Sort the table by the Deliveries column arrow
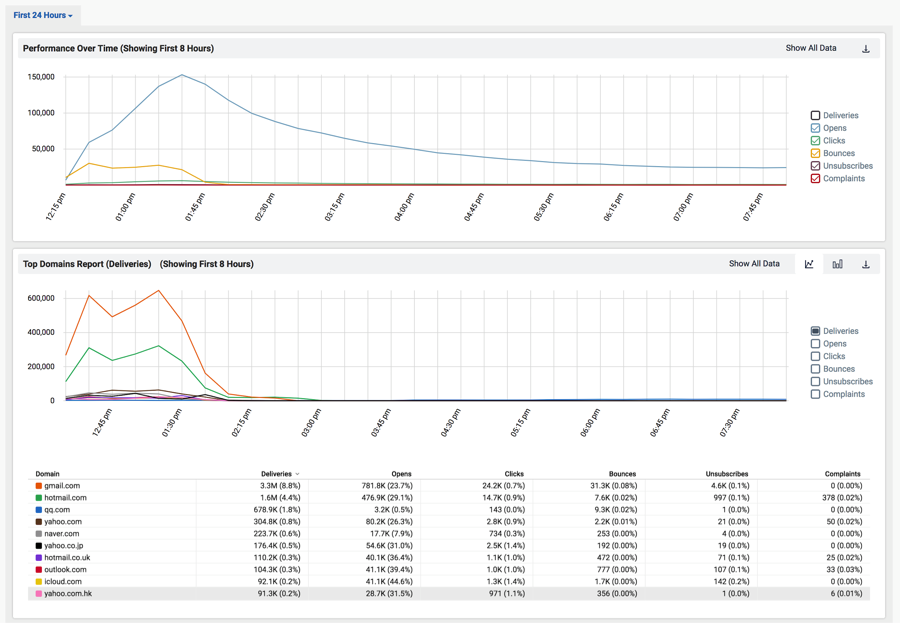 [x=297, y=474]
